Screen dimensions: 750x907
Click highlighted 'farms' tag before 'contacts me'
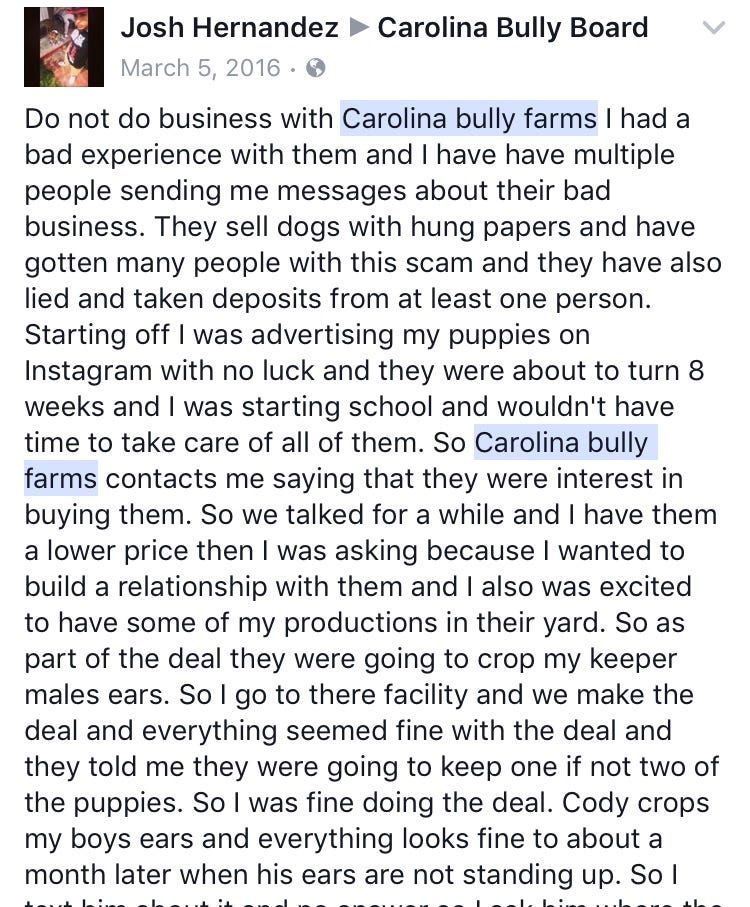pos(61,478)
